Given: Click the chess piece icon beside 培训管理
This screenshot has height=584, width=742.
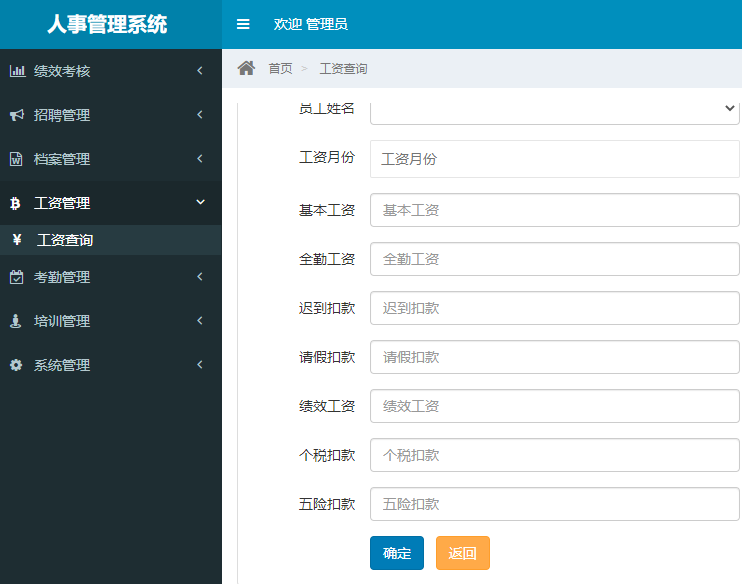Looking at the screenshot, I should pos(15,321).
